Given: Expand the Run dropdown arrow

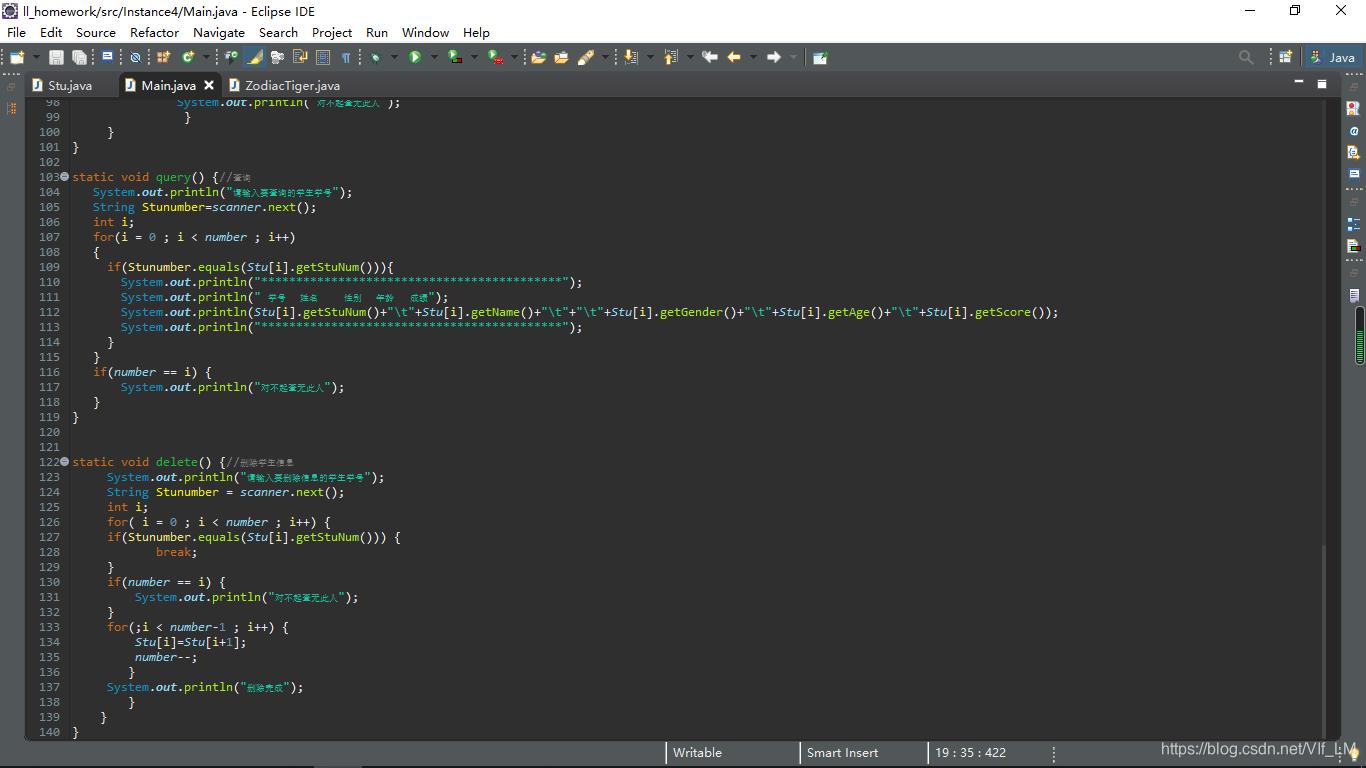Looking at the screenshot, I should [x=434, y=57].
